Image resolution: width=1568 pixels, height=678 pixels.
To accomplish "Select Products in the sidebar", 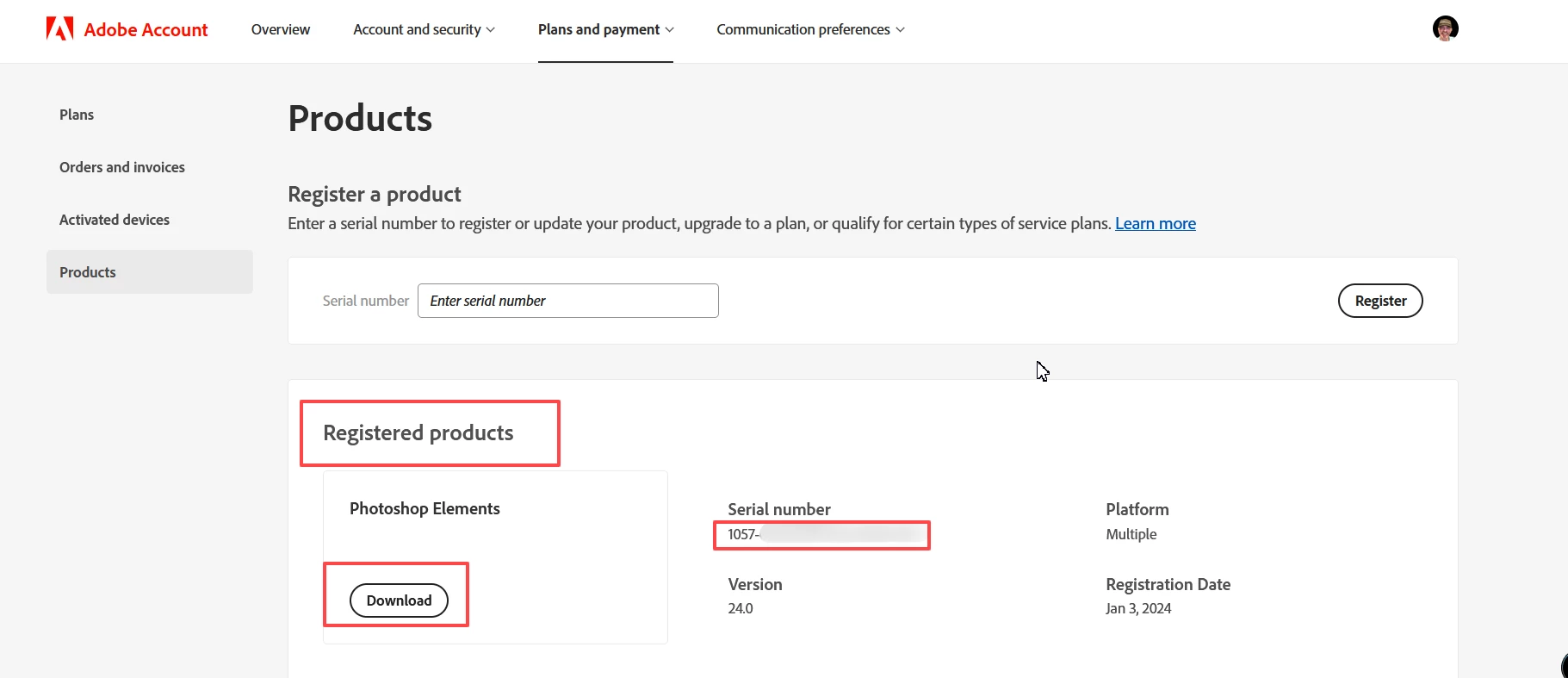I will coord(88,272).
